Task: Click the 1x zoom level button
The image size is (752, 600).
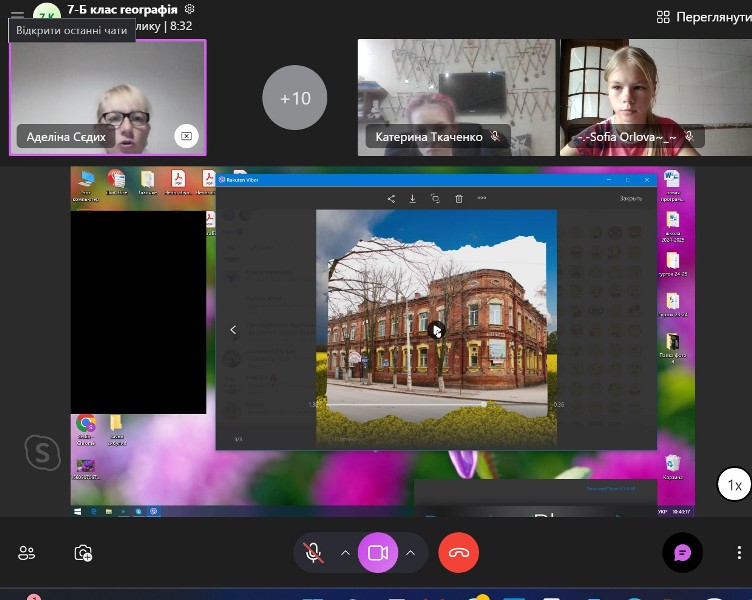Action: 734,486
